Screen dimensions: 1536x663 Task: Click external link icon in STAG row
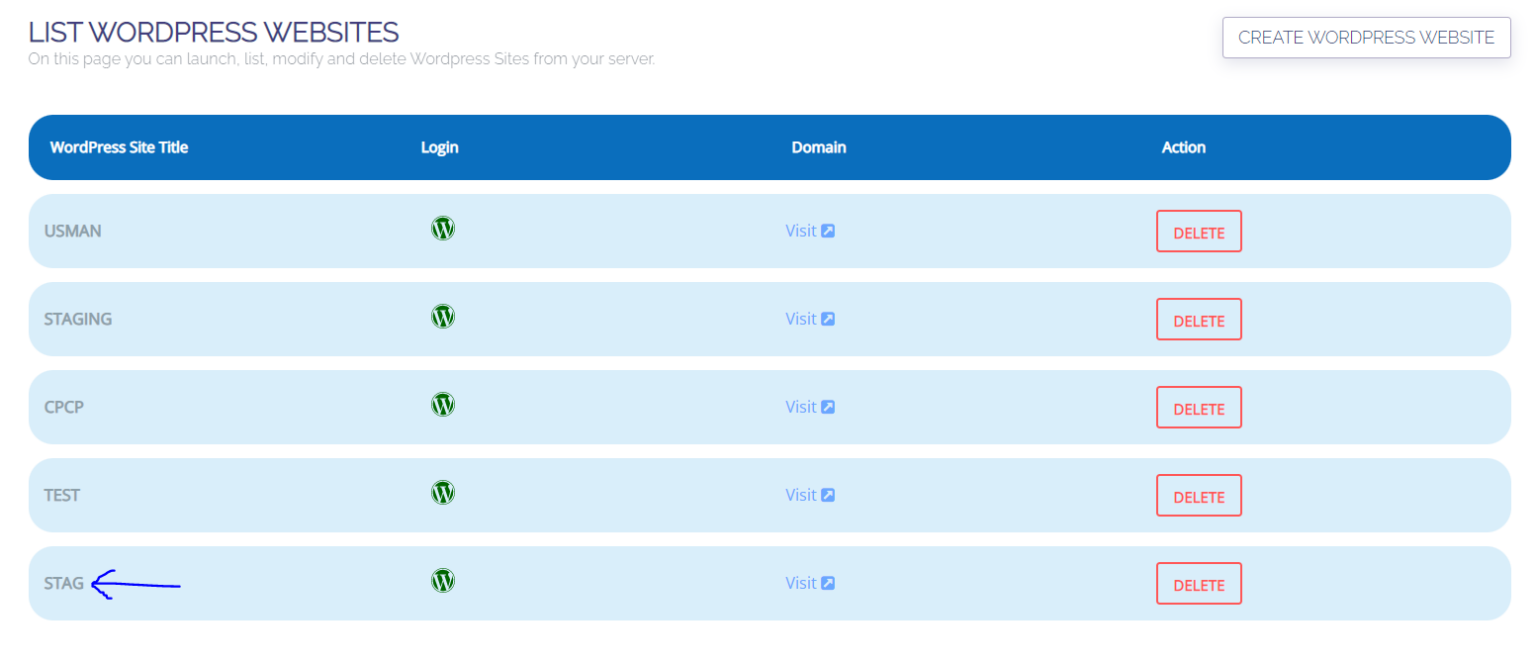click(x=828, y=583)
